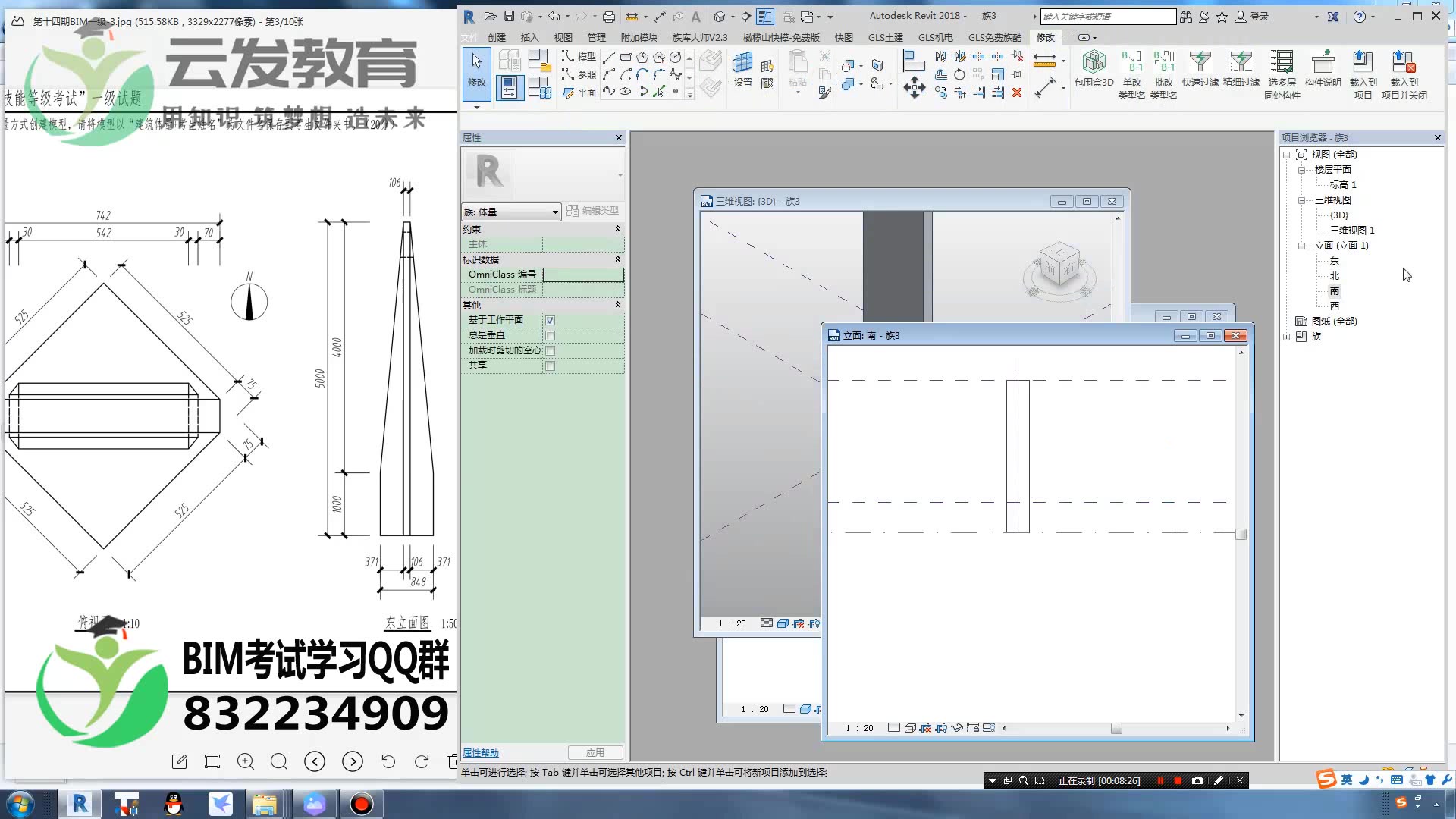Open QQ penguin app in taskbar

point(174,804)
